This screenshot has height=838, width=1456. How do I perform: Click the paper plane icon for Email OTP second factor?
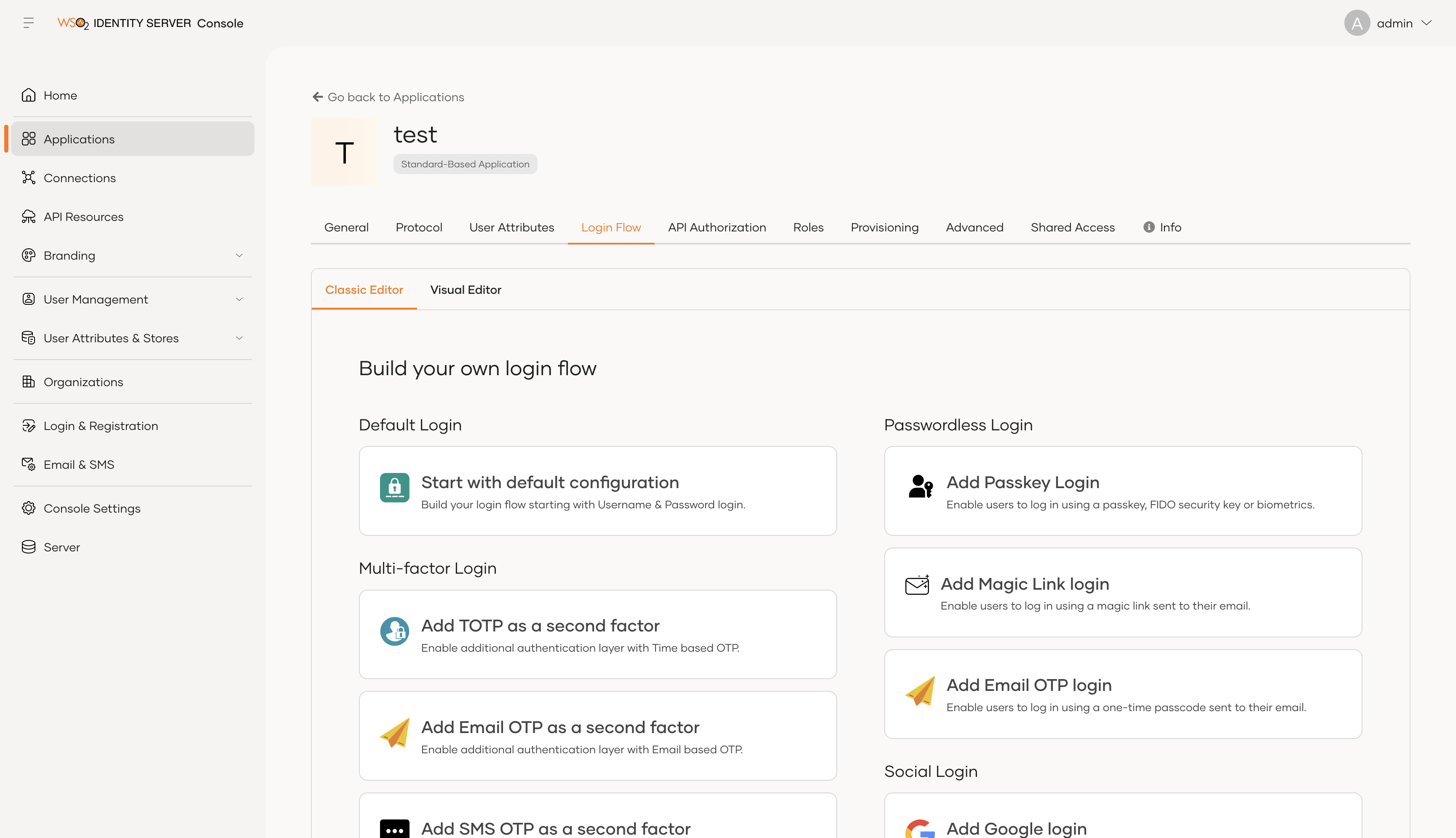394,733
